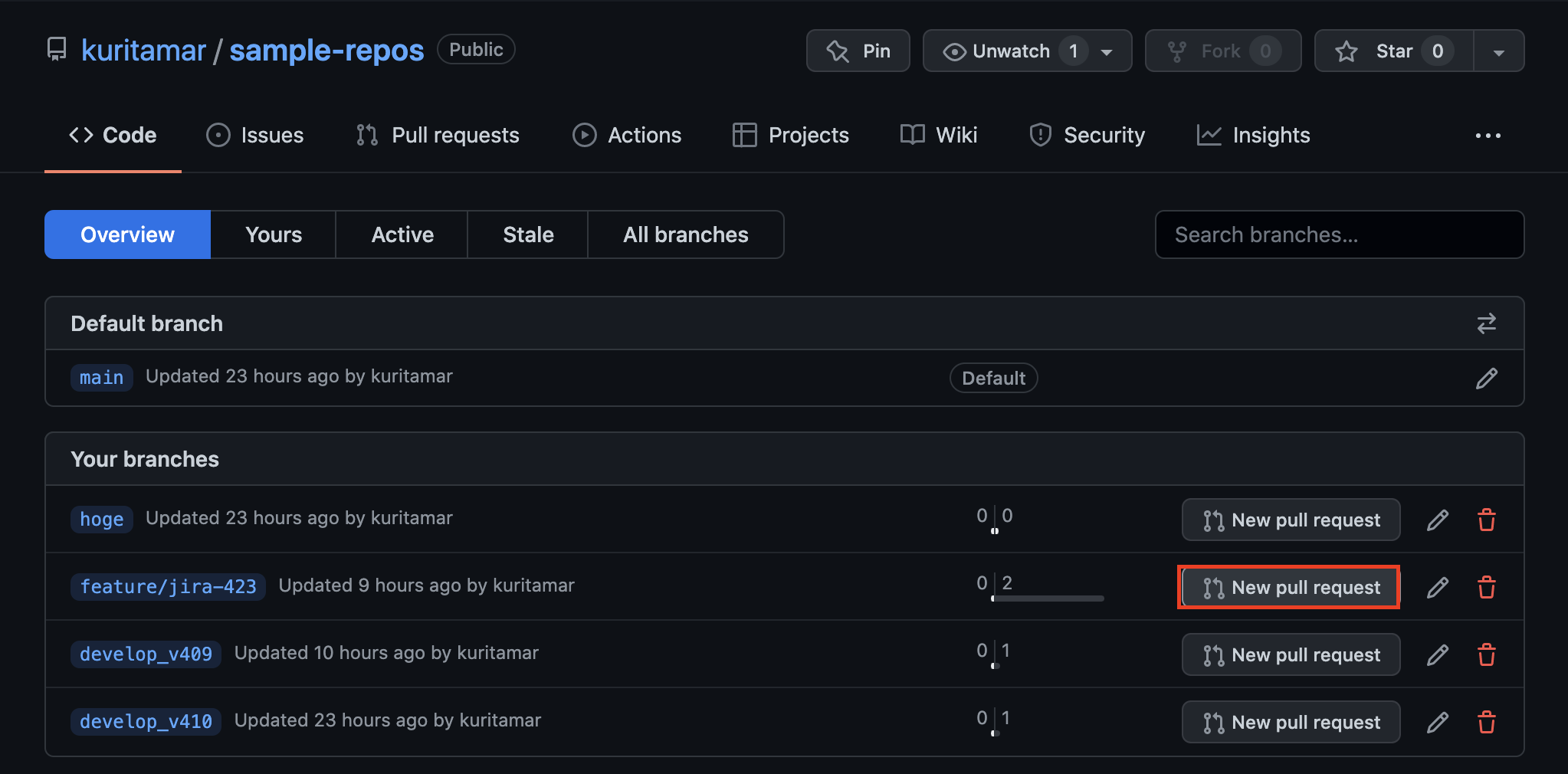Screen dimensions: 1568x774
Task: Open the more navigation options menu
Action: pyautogui.click(x=1488, y=136)
